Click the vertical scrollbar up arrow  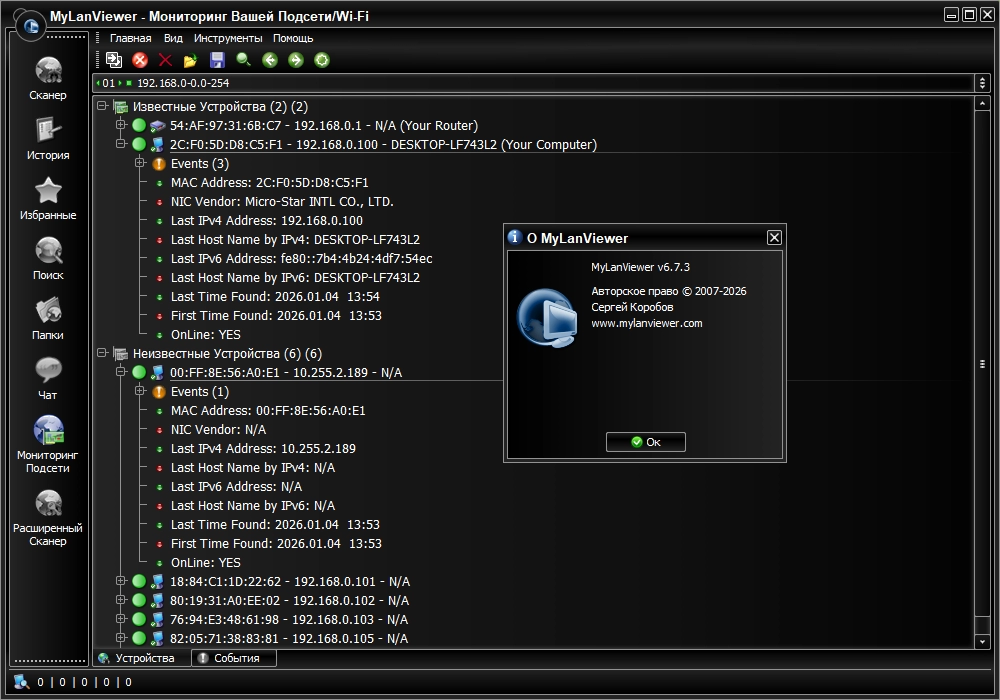click(982, 103)
